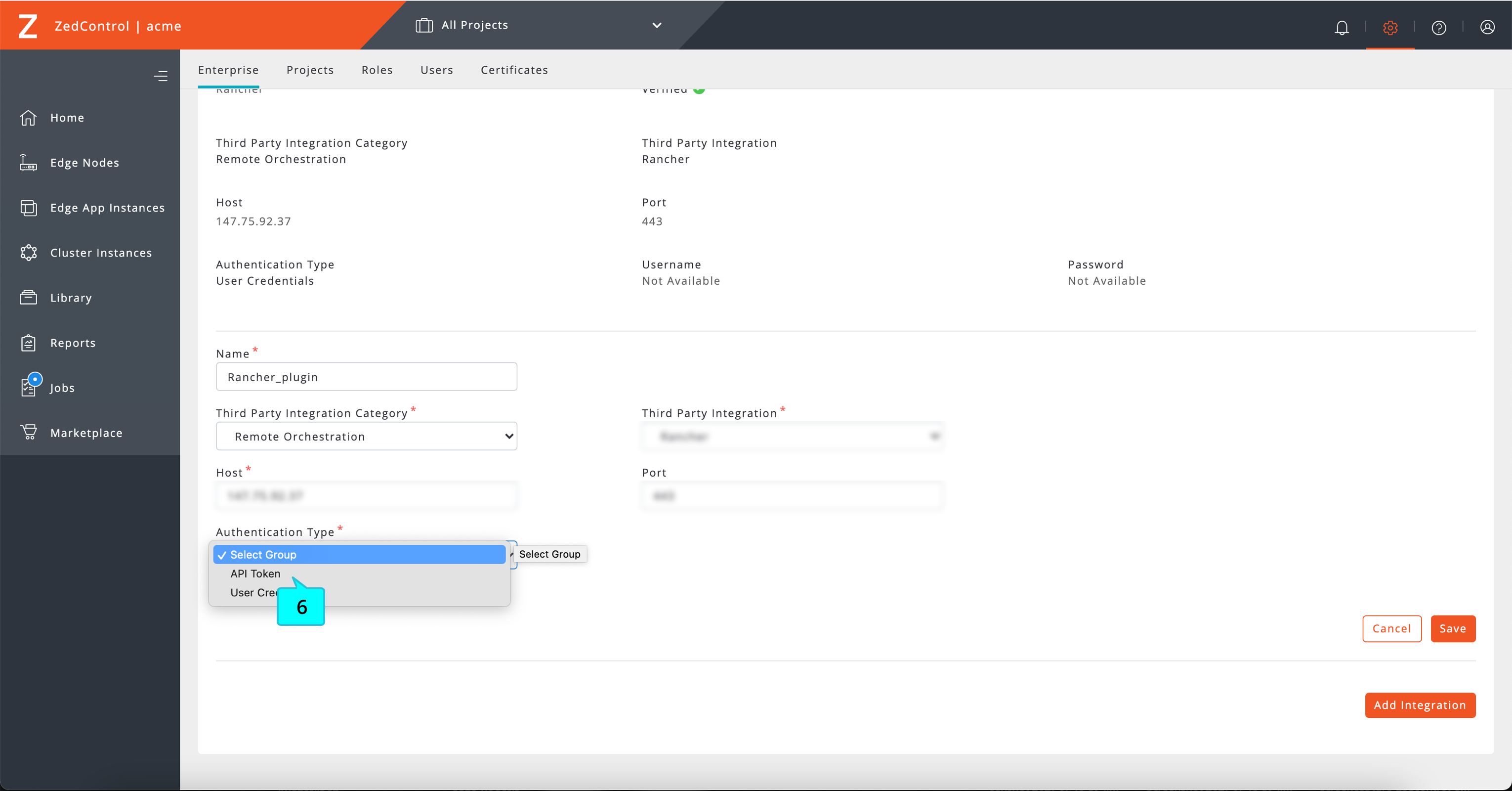Switch to the Users tab

[437, 70]
